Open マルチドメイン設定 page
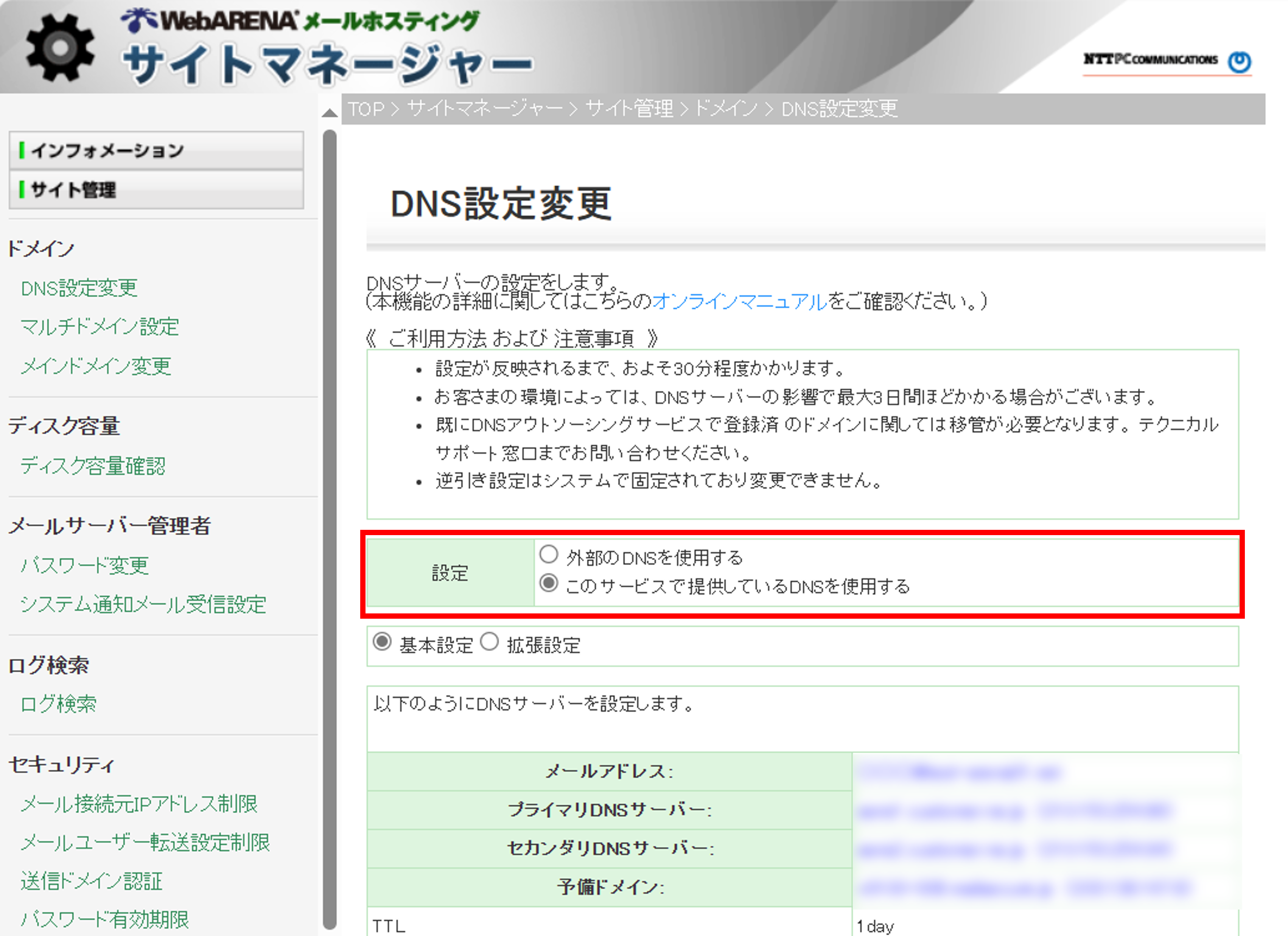This screenshot has width=1288, height=936. 100,327
